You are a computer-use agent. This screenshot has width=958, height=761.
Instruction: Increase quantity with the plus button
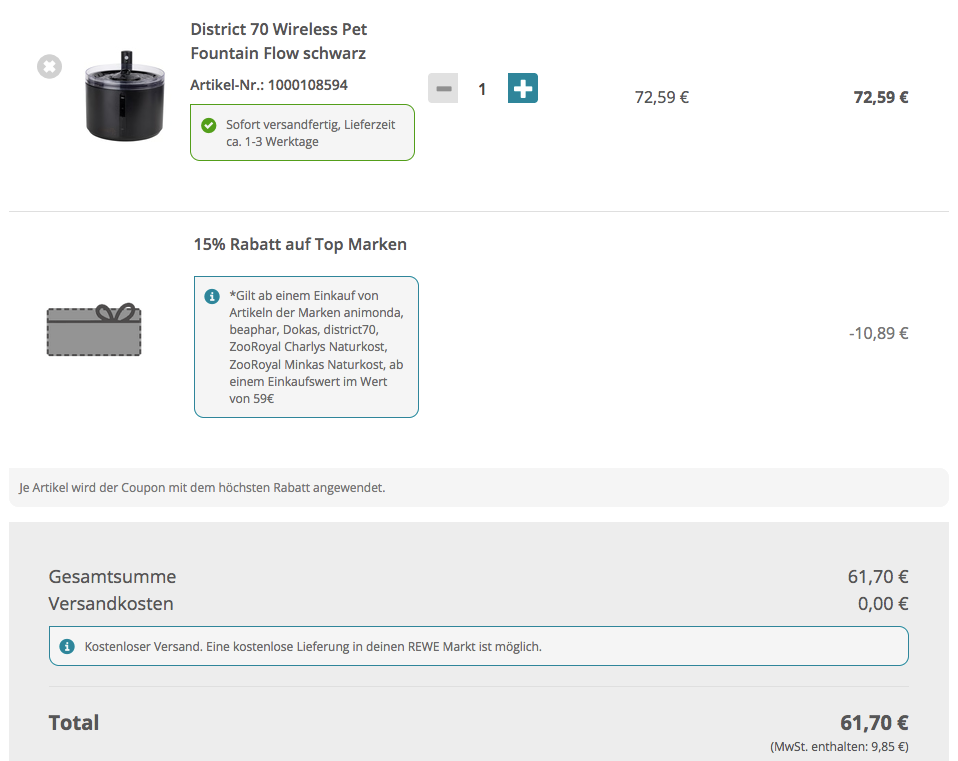click(x=522, y=88)
